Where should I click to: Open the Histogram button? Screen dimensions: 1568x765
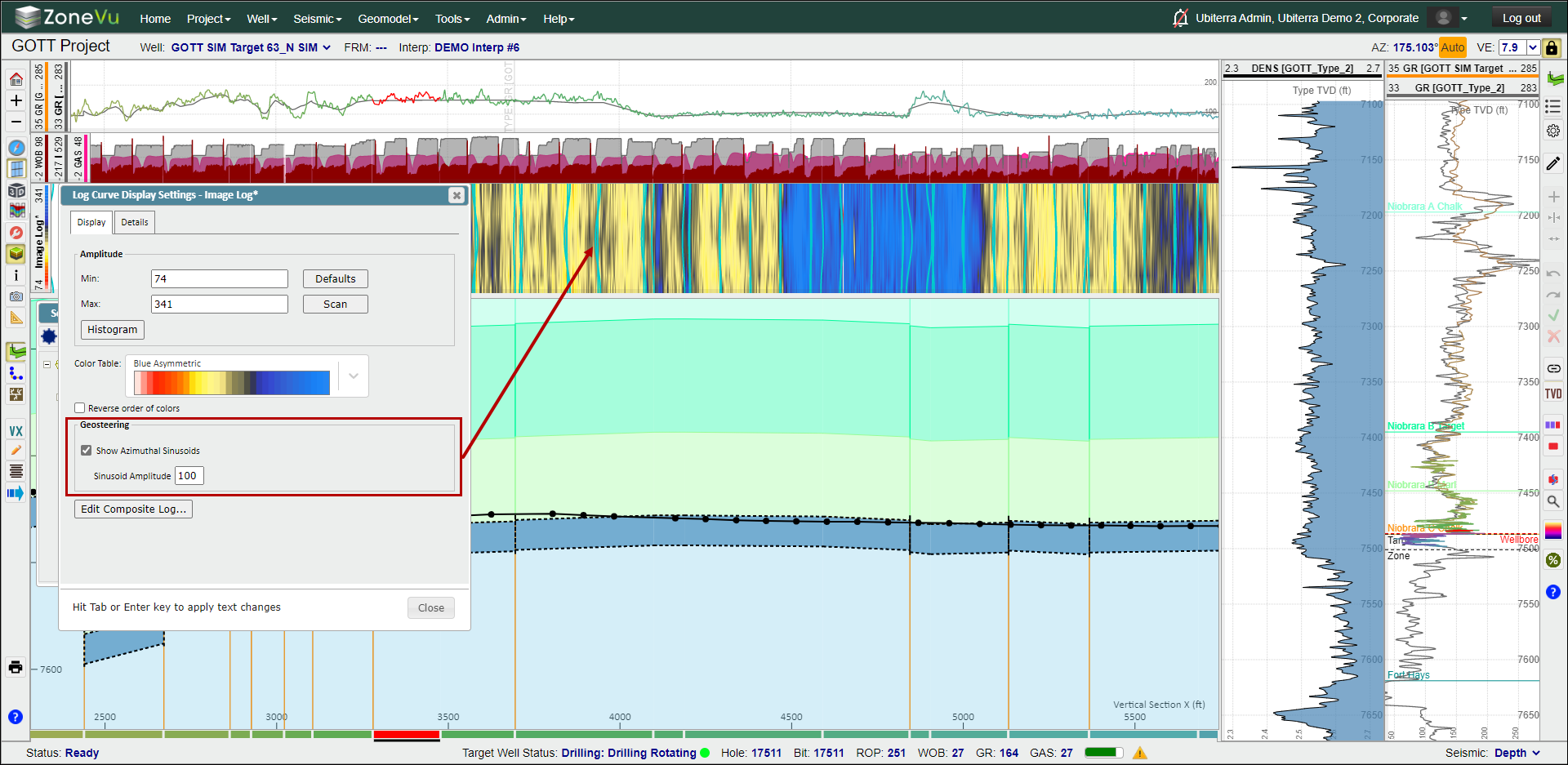pos(113,329)
